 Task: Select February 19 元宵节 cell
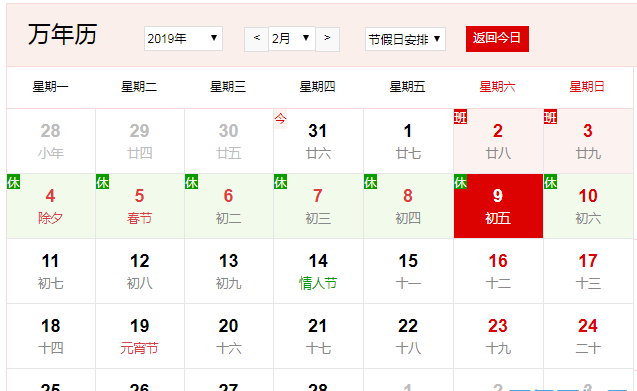140,336
